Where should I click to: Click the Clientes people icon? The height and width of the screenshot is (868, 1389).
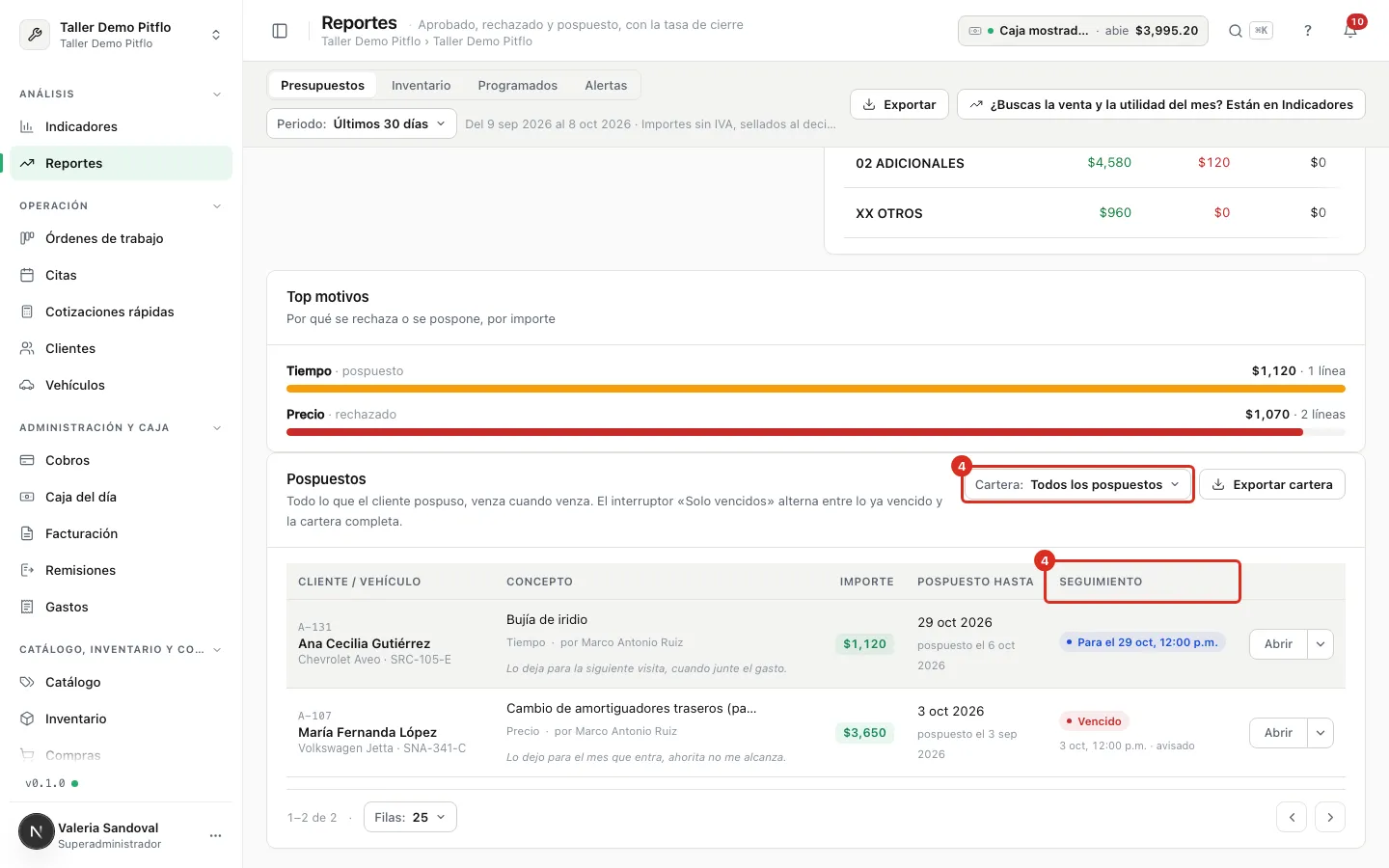(27, 348)
